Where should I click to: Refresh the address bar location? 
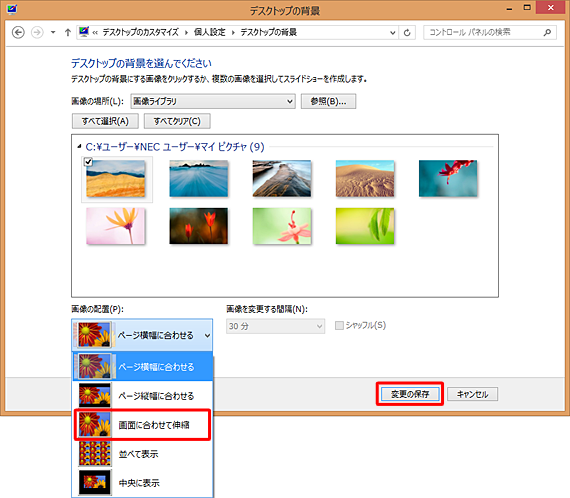click(407, 33)
